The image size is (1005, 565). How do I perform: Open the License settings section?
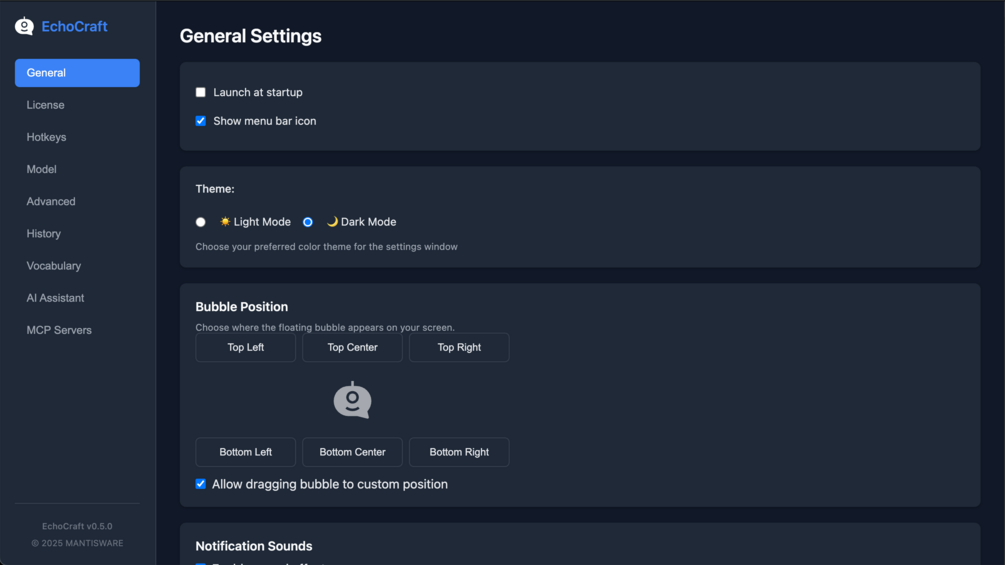46,105
